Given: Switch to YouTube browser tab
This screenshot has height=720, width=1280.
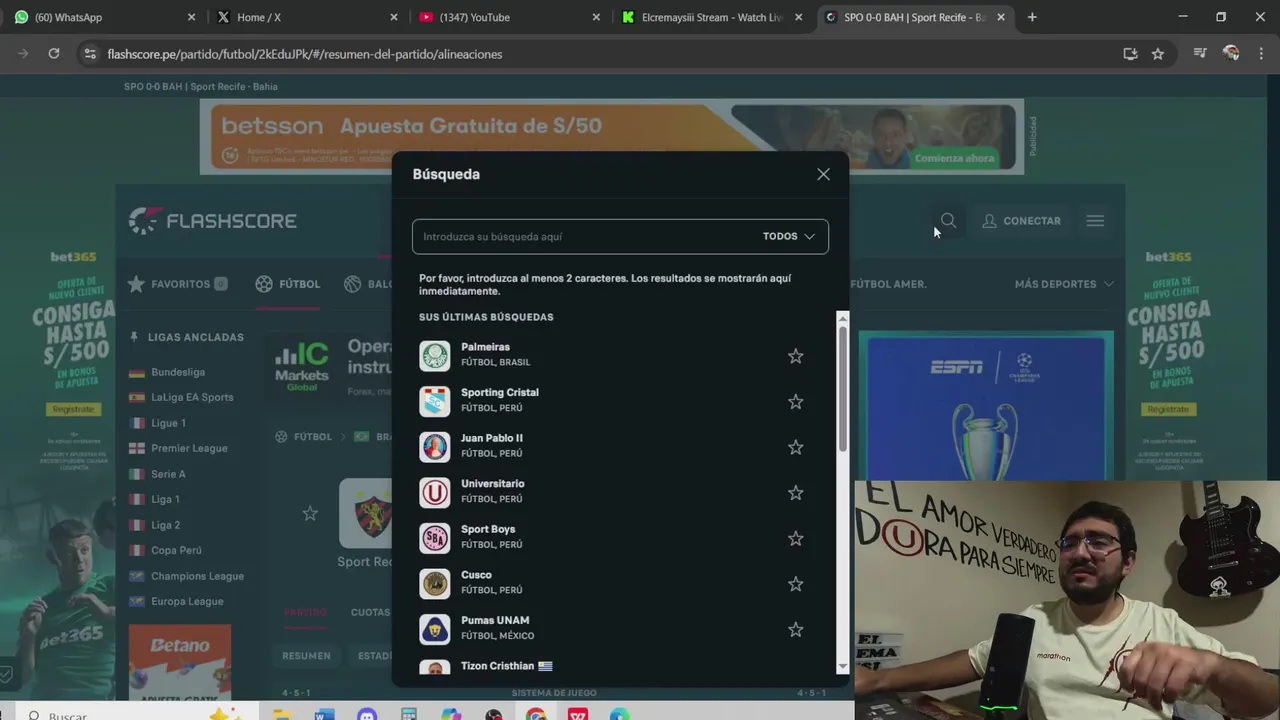Looking at the screenshot, I should [x=510, y=17].
